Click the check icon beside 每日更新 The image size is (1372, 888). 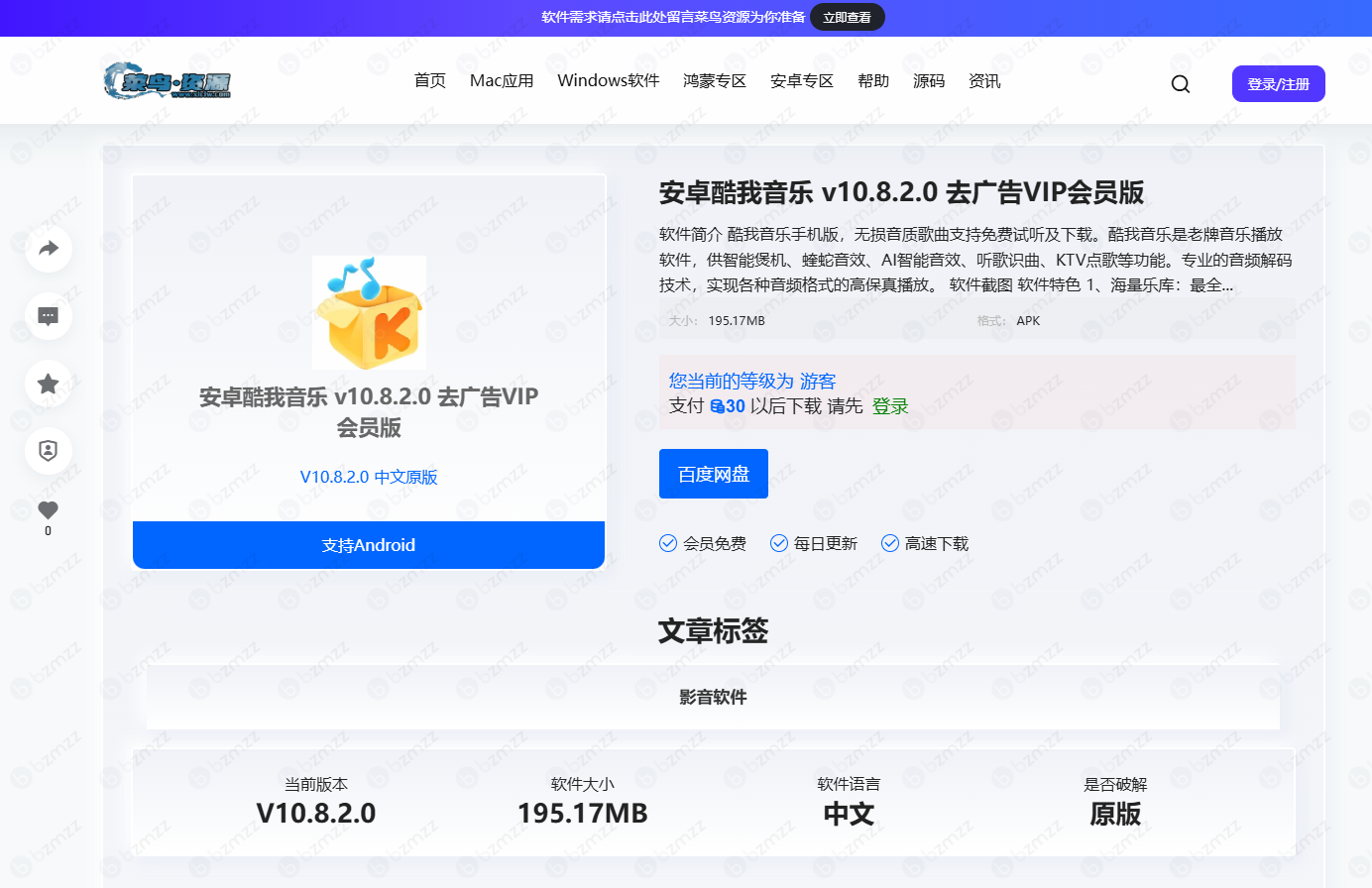(x=779, y=543)
